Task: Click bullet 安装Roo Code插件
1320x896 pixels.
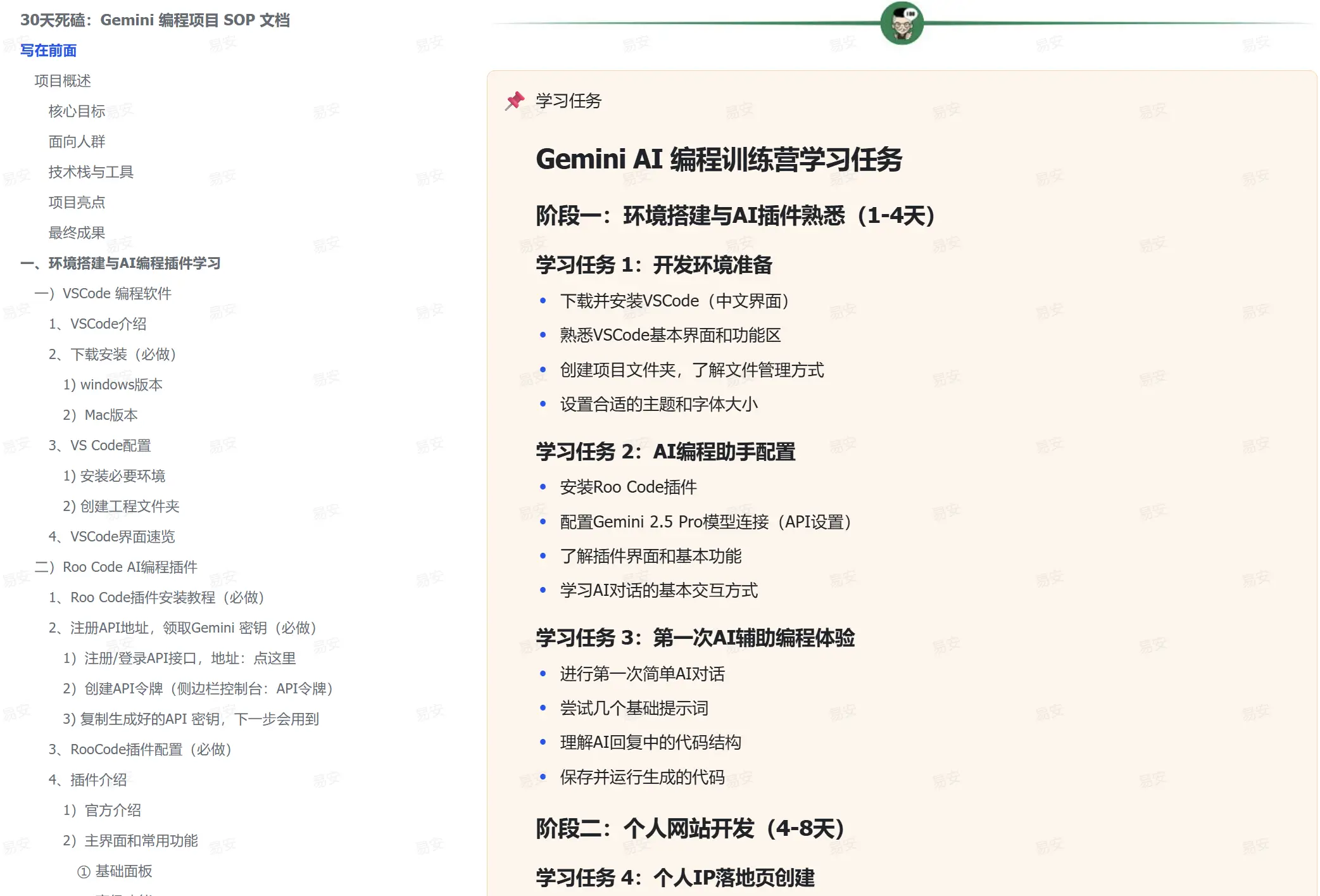Action: 628,487
